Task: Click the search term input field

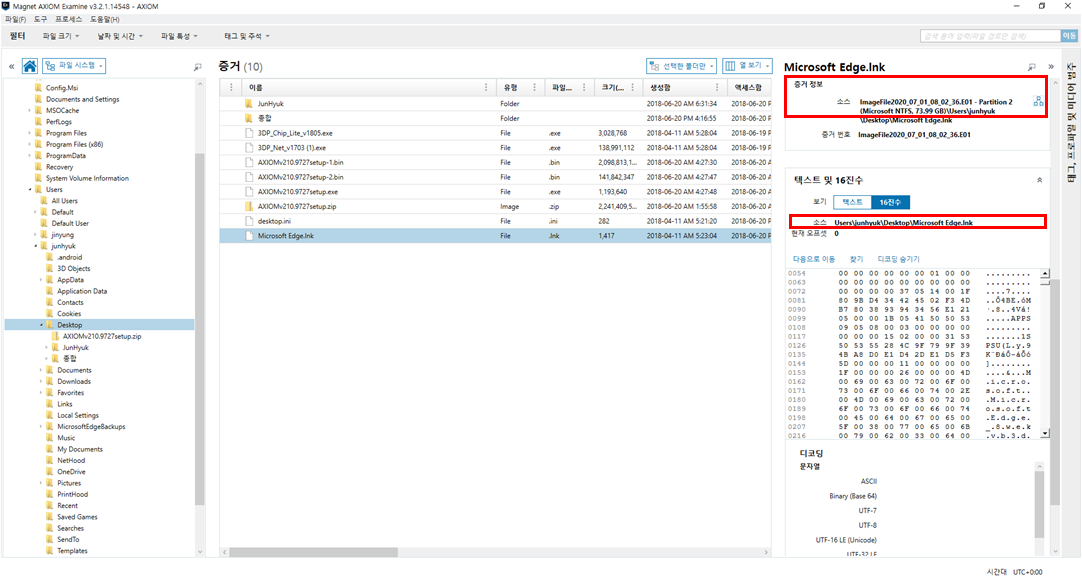Action: [x=990, y=36]
